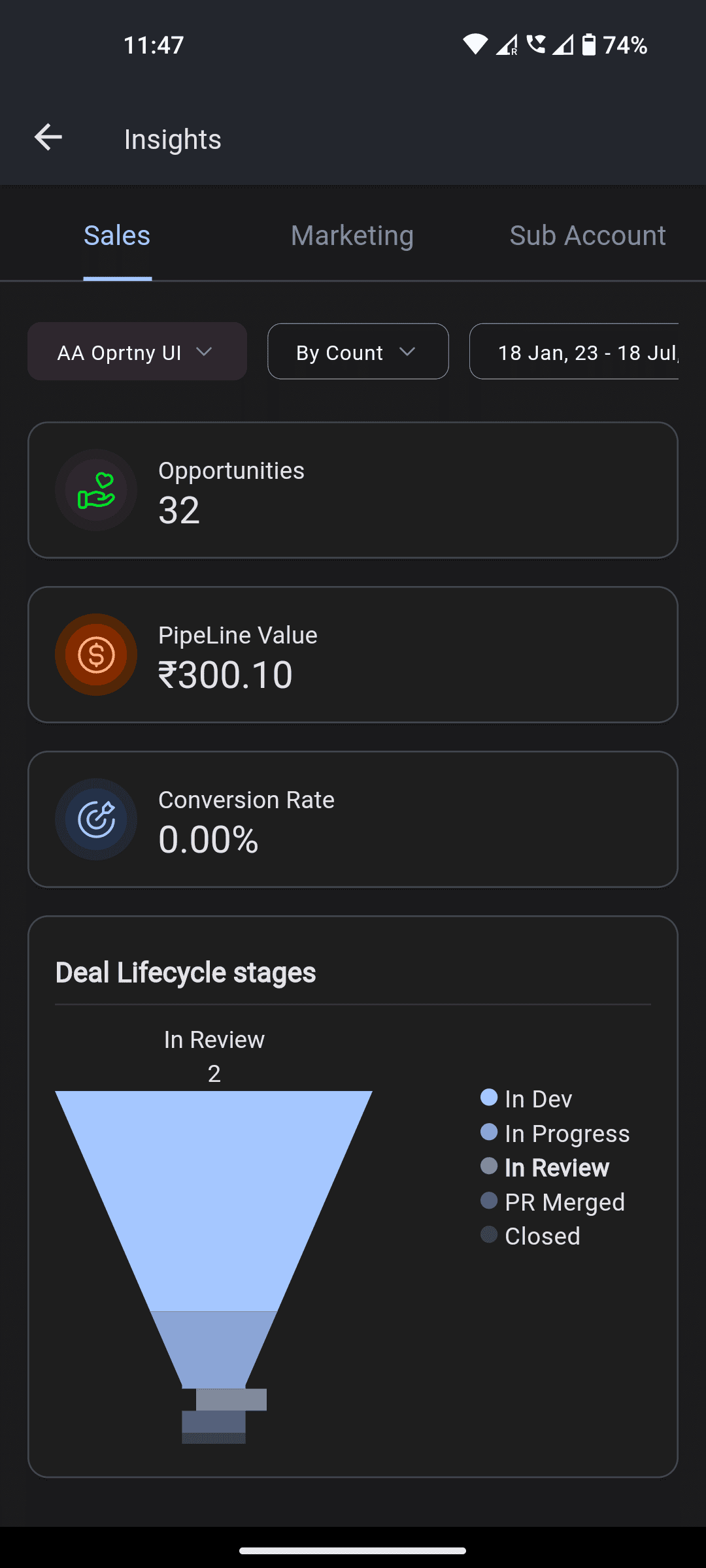Open the AA Oprtny UI pipeline dropdown
Viewport: 706px width, 1568px height.
(x=137, y=351)
